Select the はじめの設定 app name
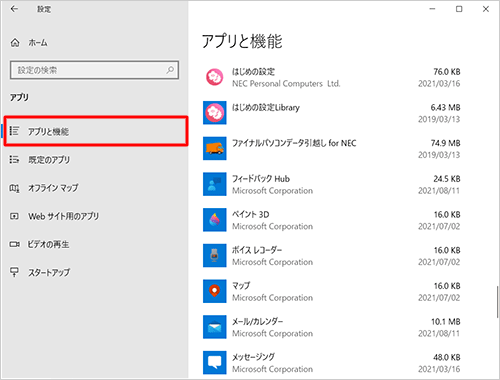The width and height of the screenshot is (500, 380). tap(253, 71)
